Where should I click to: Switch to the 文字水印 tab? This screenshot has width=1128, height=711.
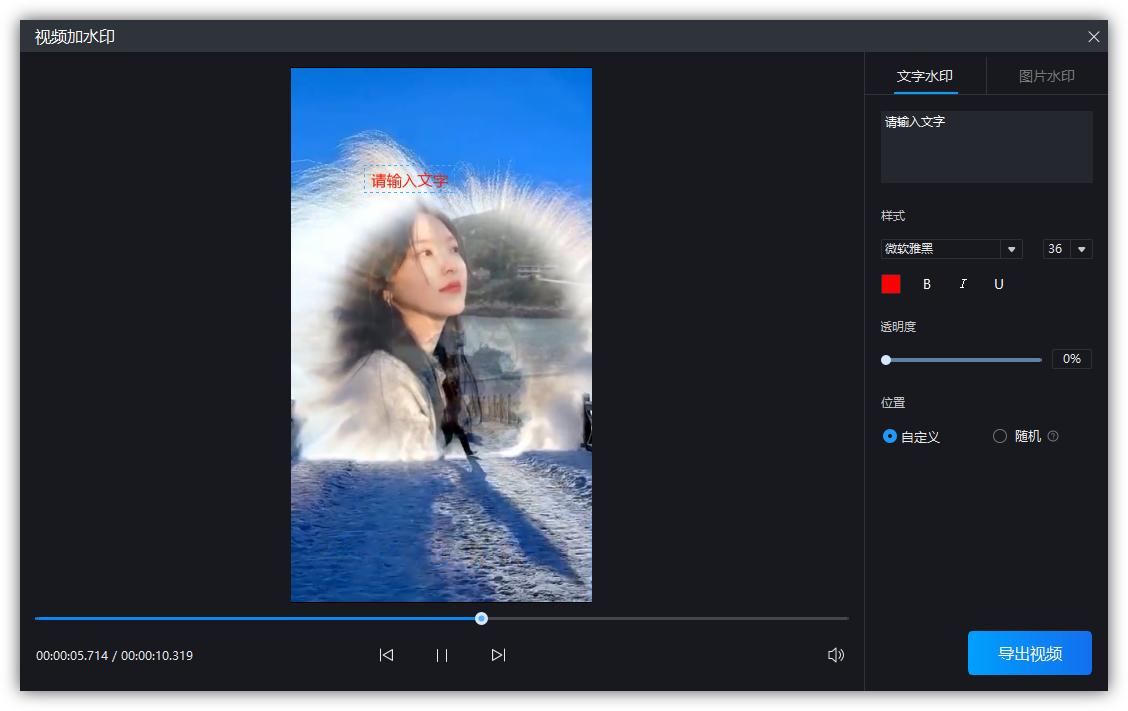pyautogui.click(x=924, y=75)
